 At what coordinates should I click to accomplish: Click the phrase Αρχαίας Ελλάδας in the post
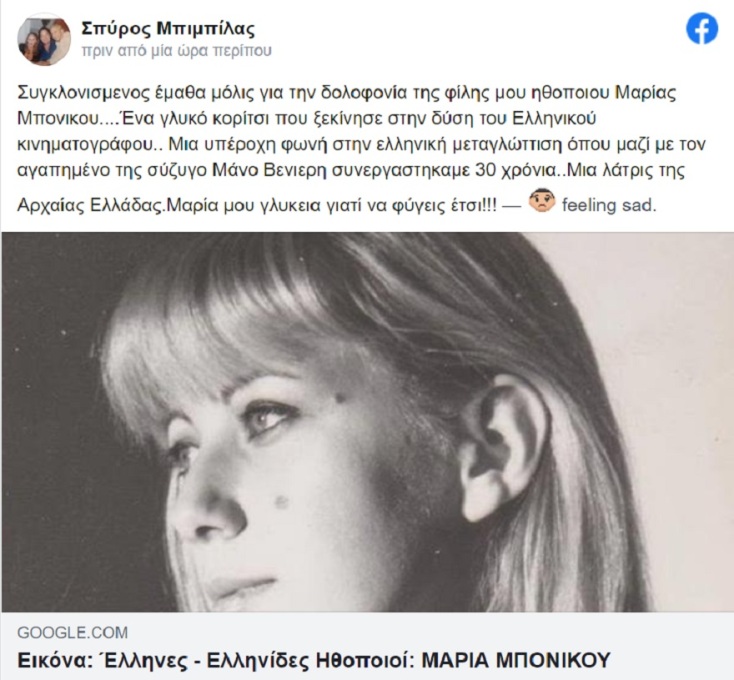point(90,205)
